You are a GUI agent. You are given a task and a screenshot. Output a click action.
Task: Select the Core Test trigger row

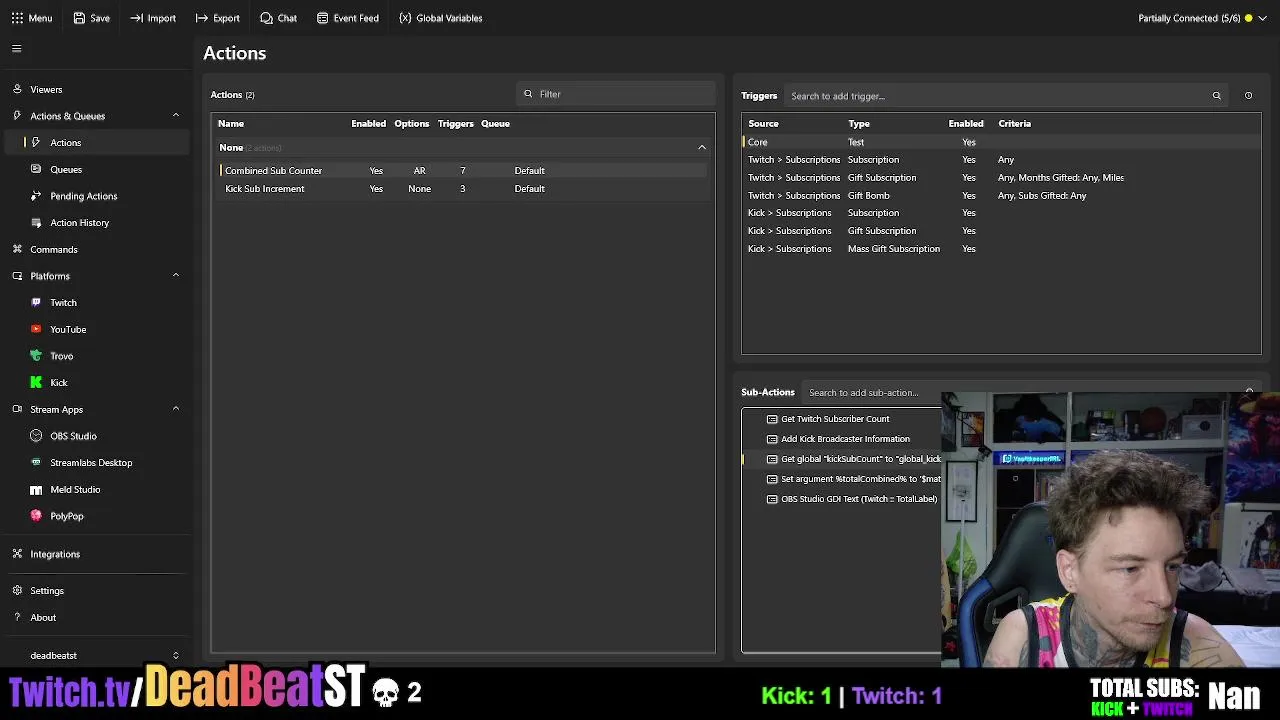[x=1001, y=142]
